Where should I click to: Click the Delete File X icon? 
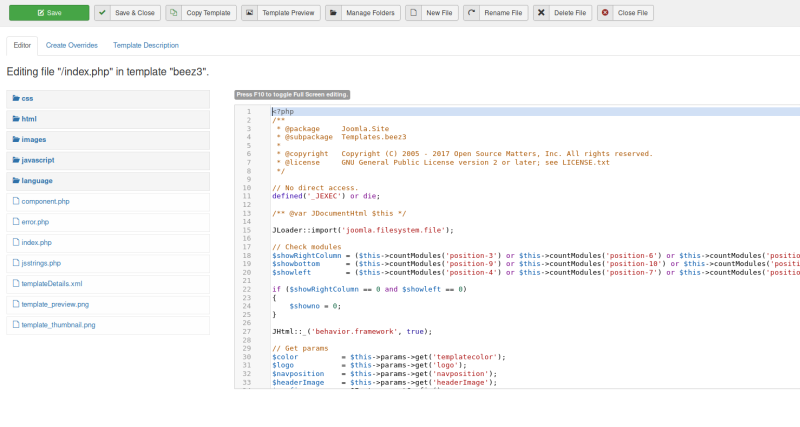(x=542, y=13)
